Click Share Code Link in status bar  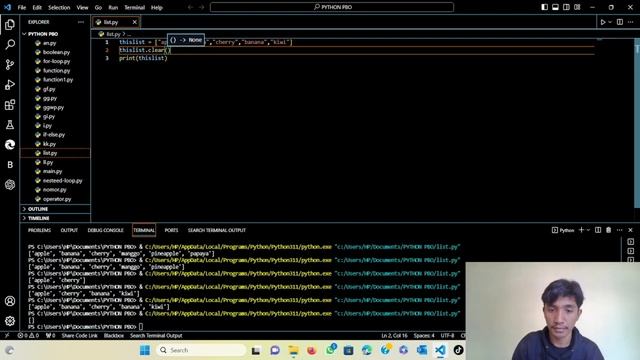click(x=80, y=336)
